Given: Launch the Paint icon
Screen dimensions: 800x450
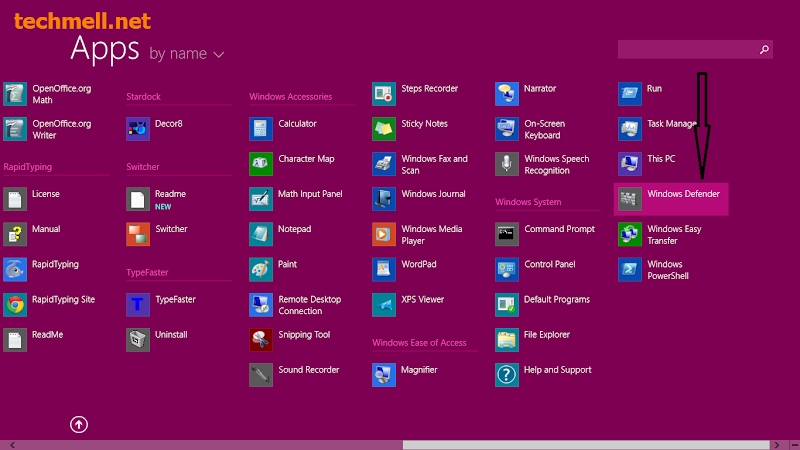Looking at the screenshot, I should [x=261, y=270].
